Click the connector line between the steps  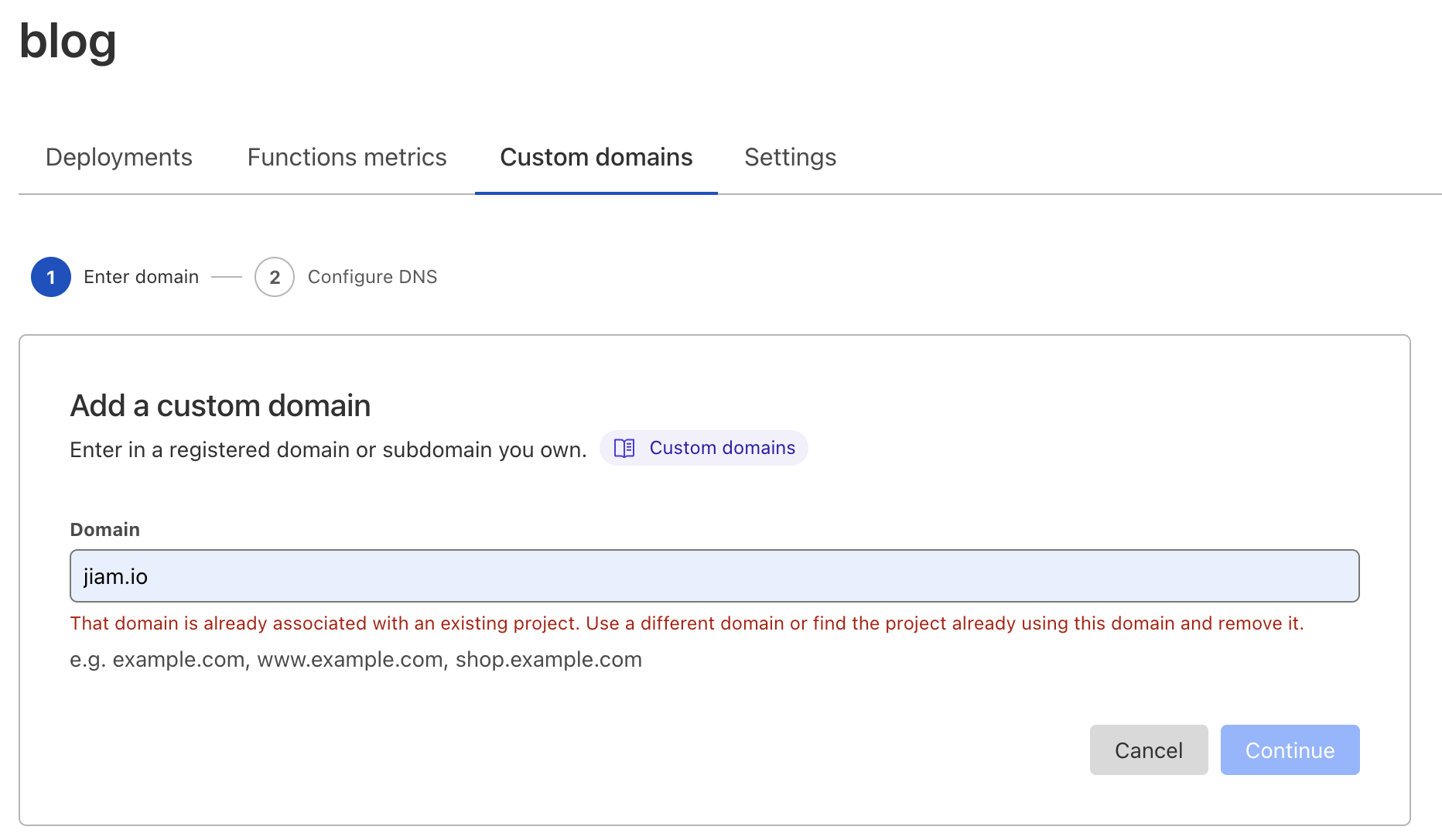[x=227, y=277]
